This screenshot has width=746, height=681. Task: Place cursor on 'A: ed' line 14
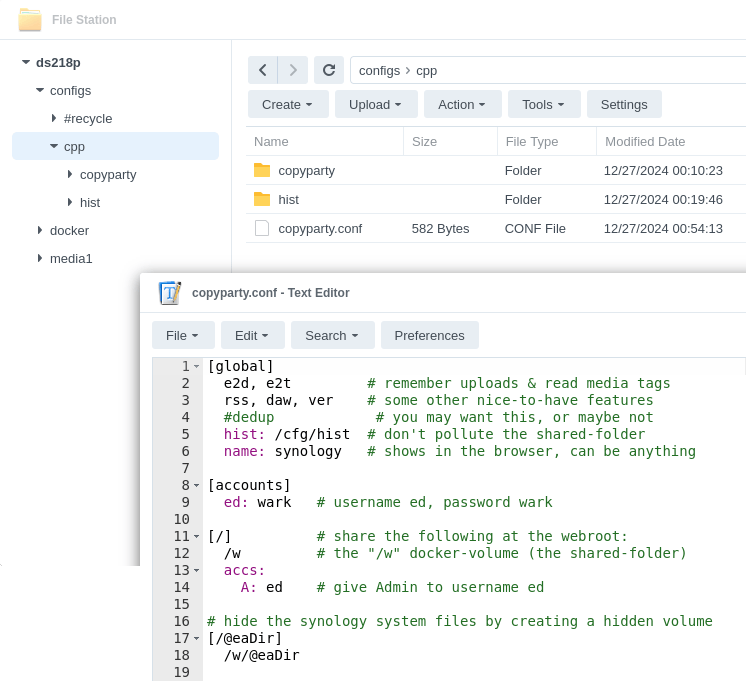pyautogui.click(x=262, y=587)
